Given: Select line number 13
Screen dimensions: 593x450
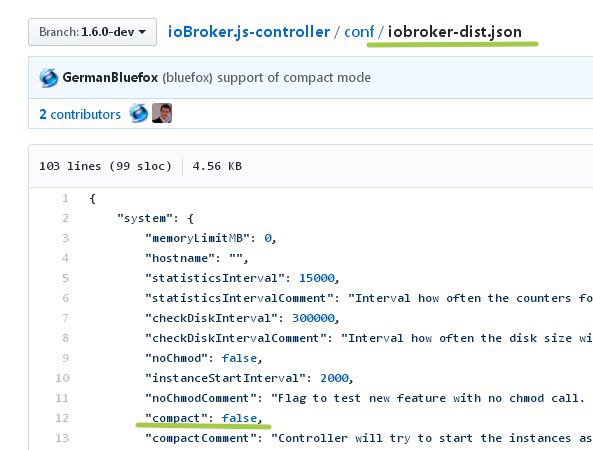Looking at the screenshot, I should pyautogui.click(x=62, y=438).
